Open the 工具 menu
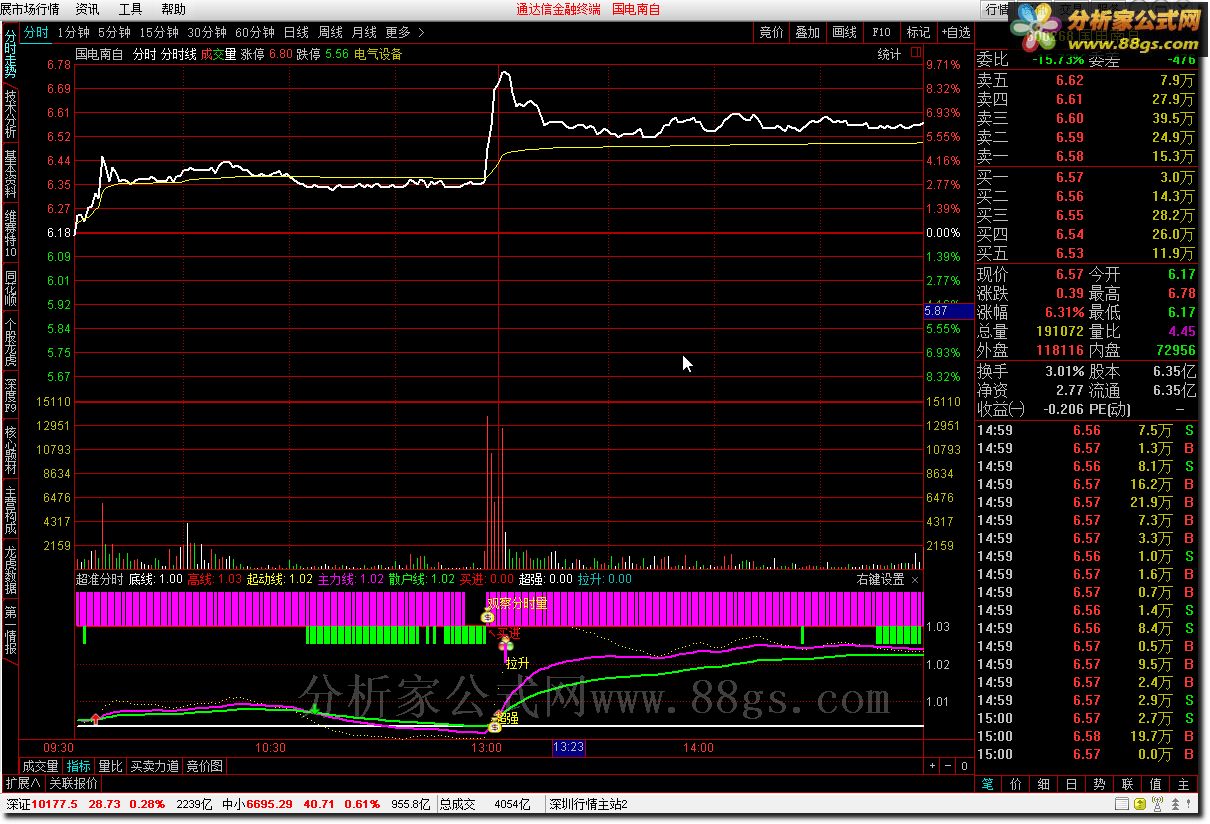Screen dimensions: 1210x824 click(131, 9)
